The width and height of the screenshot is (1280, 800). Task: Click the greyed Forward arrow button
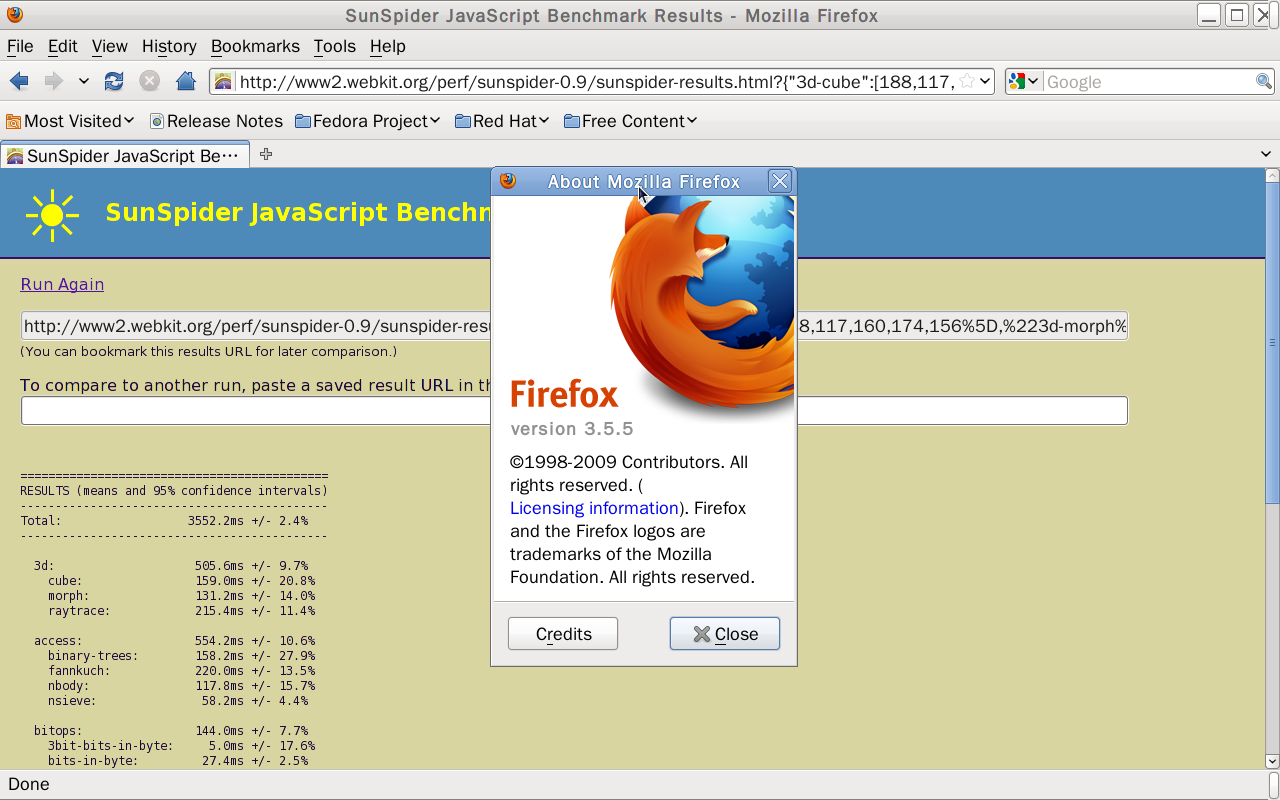[53, 82]
